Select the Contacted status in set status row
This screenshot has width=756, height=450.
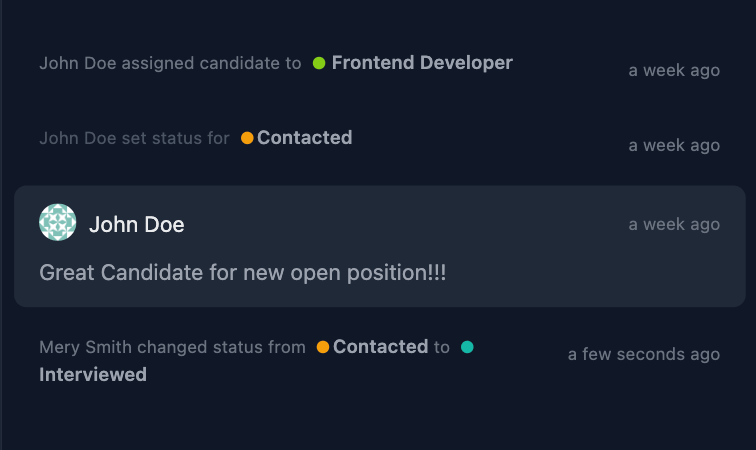304,138
